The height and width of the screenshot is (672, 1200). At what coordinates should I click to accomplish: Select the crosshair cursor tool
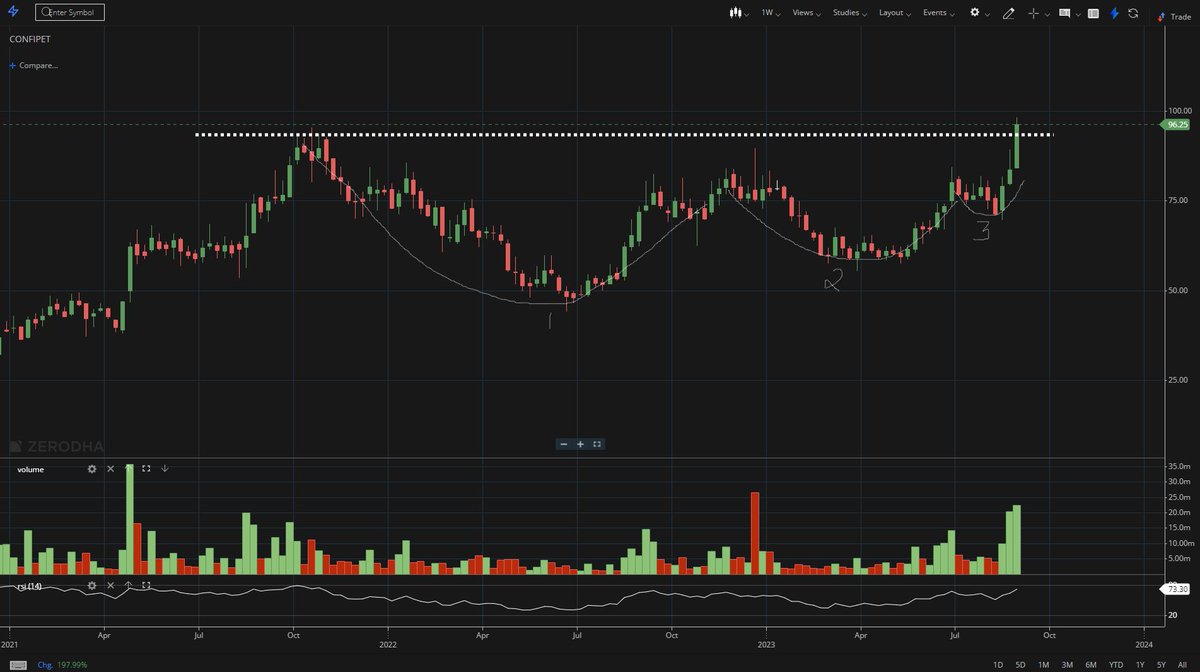click(1032, 14)
